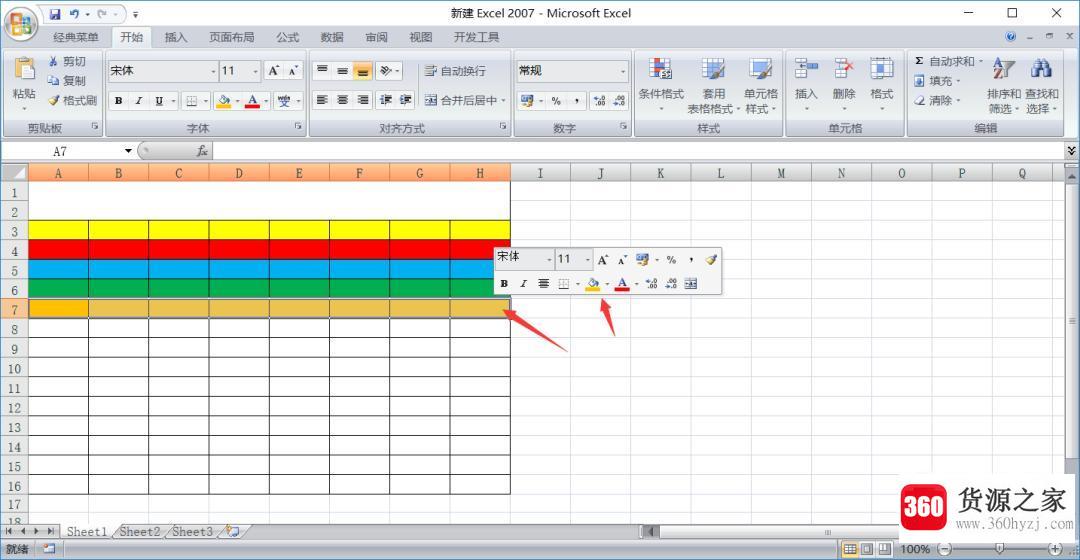
Task: Click the insert function fx button
Action: click(202, 151)
